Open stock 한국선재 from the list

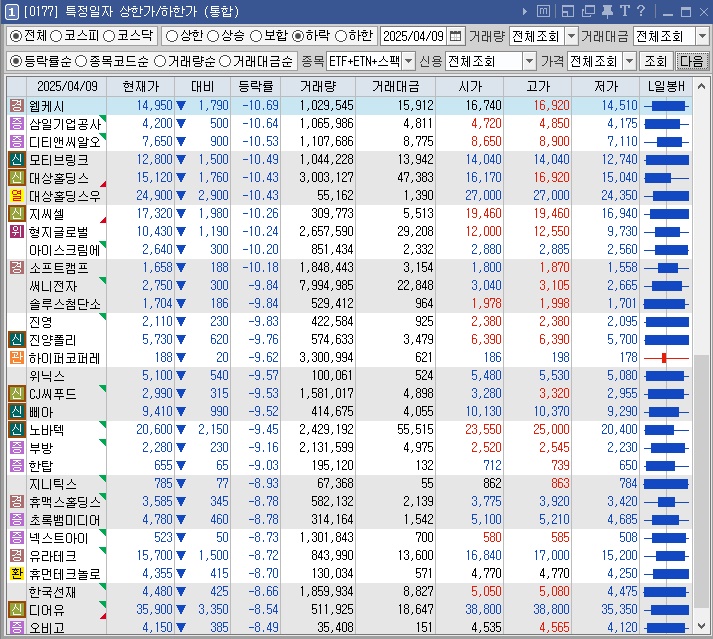[52, 592]
